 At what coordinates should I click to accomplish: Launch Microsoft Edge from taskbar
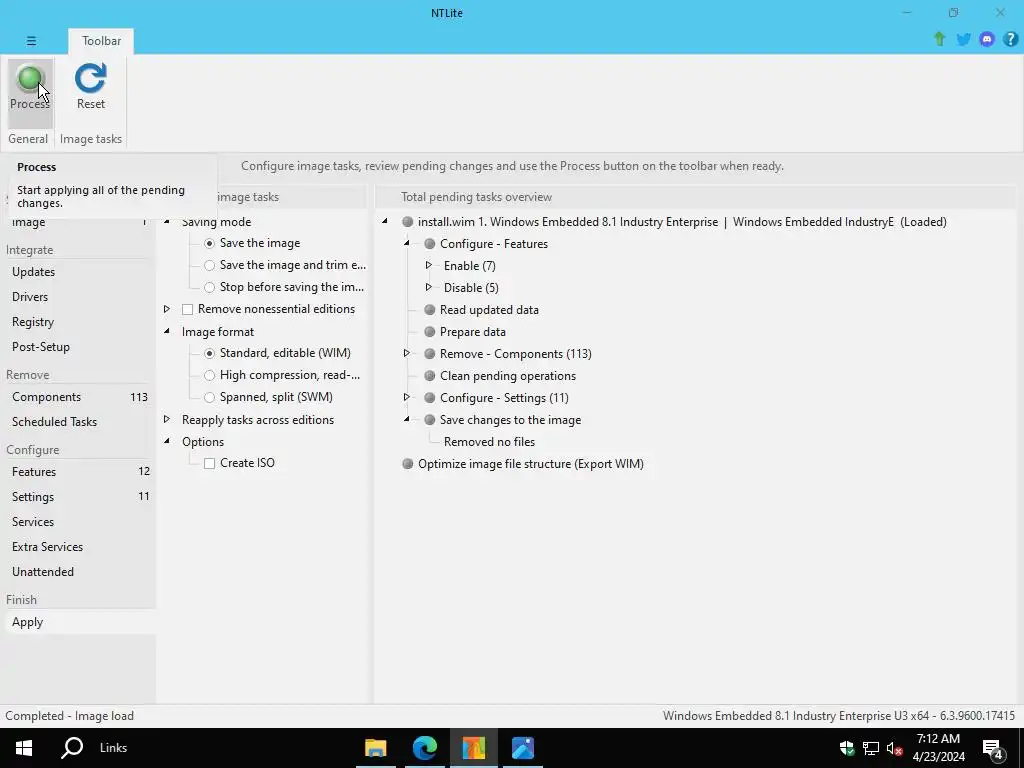(424, 748)
